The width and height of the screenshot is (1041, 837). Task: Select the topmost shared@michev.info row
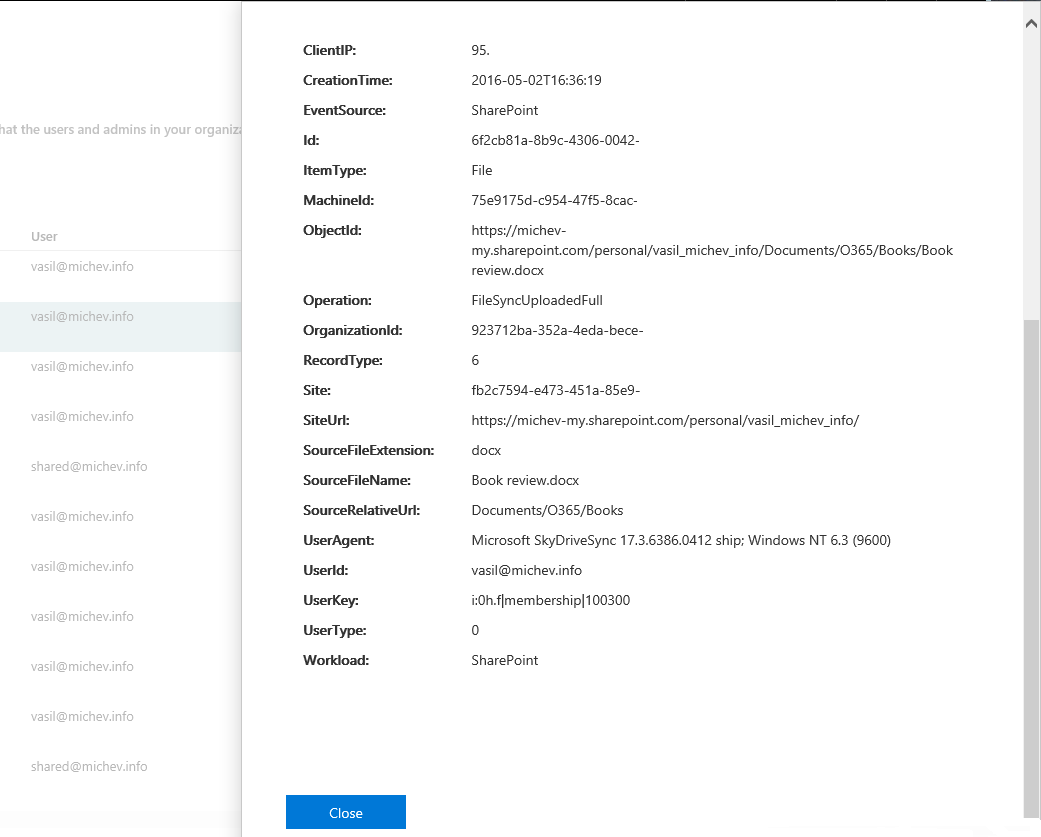pyautogui.click(x=89, y=467)
